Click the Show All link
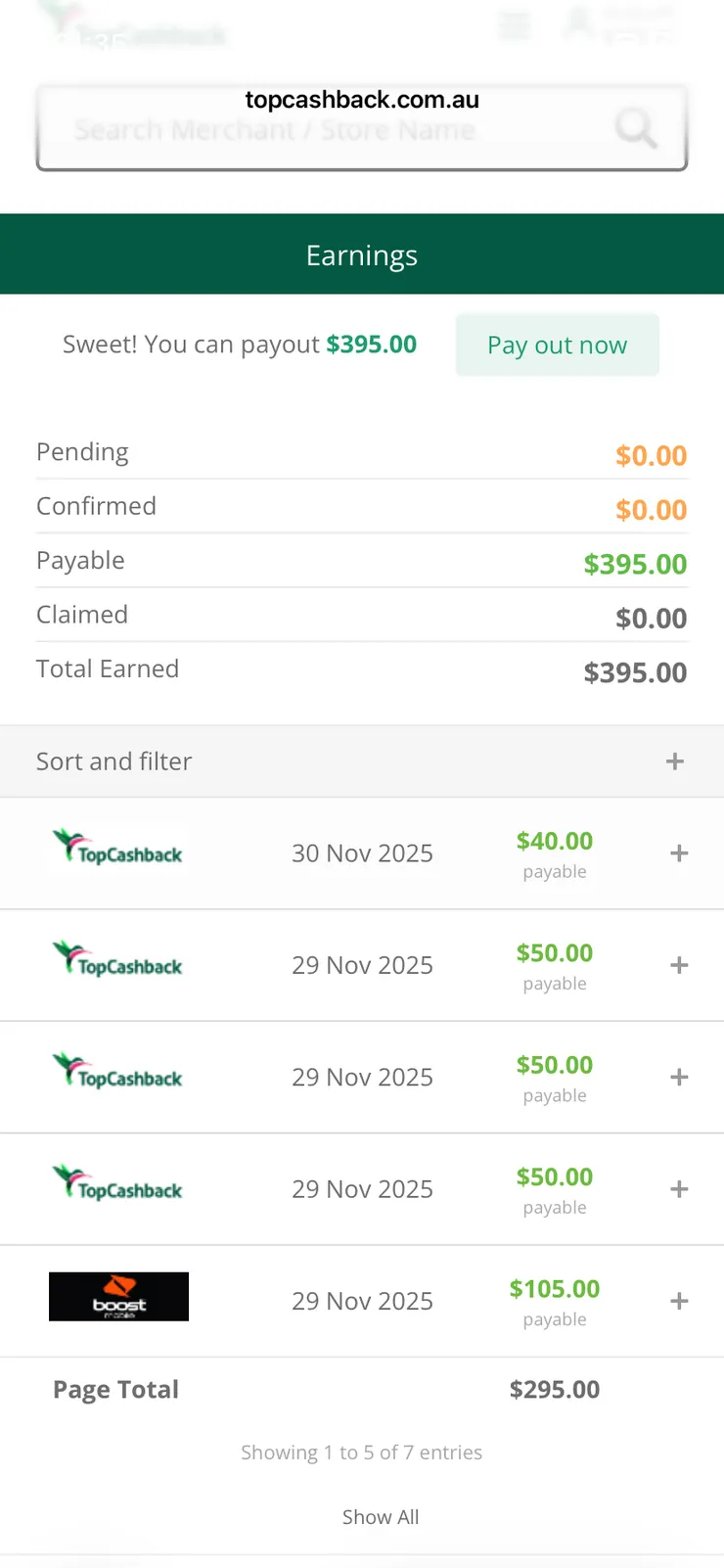The width and height of the screenshot is (724, 1568). click(381, 1517)
